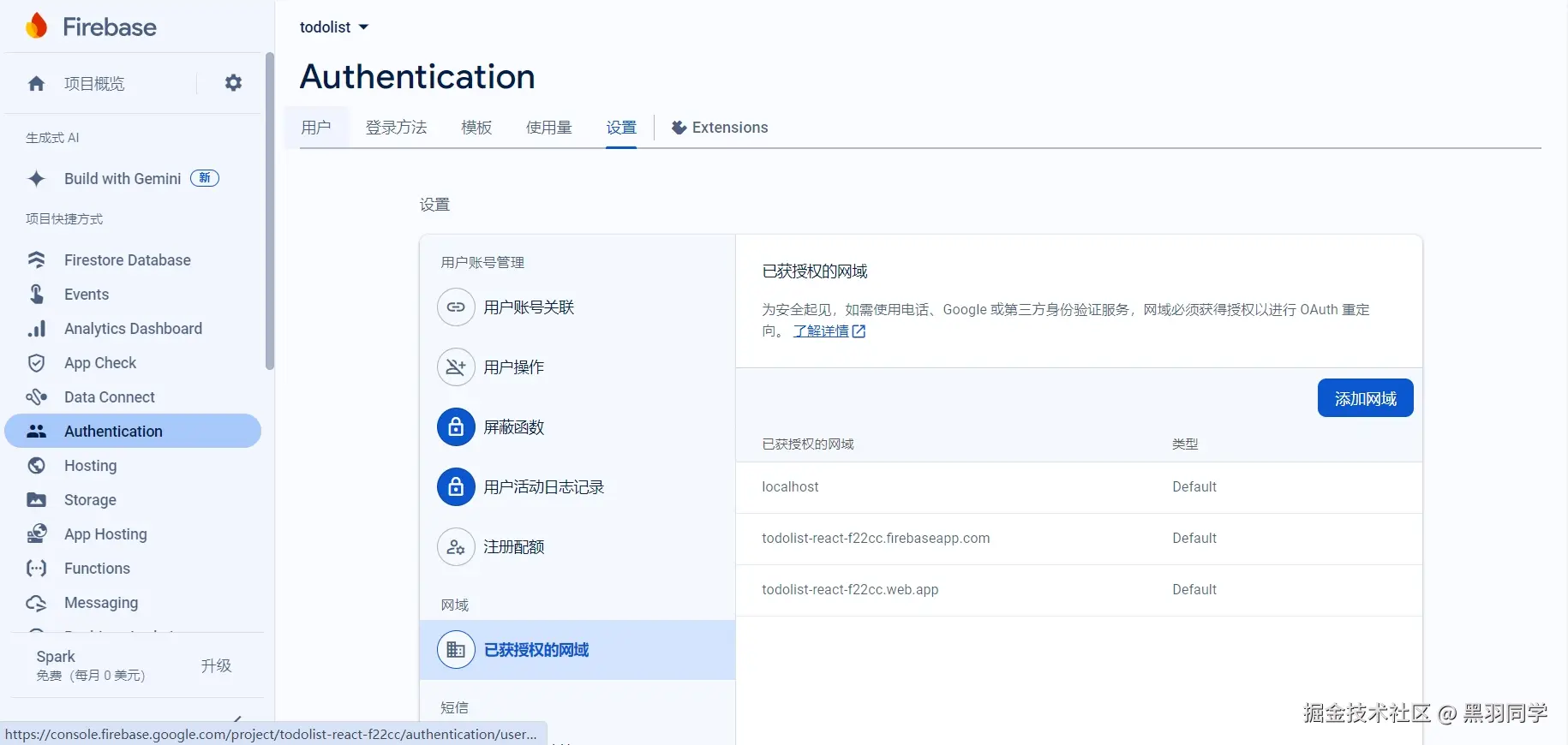Click the Storage image icon
The width and height of the screenshot is (1568, 745).
tap(36, 499)
